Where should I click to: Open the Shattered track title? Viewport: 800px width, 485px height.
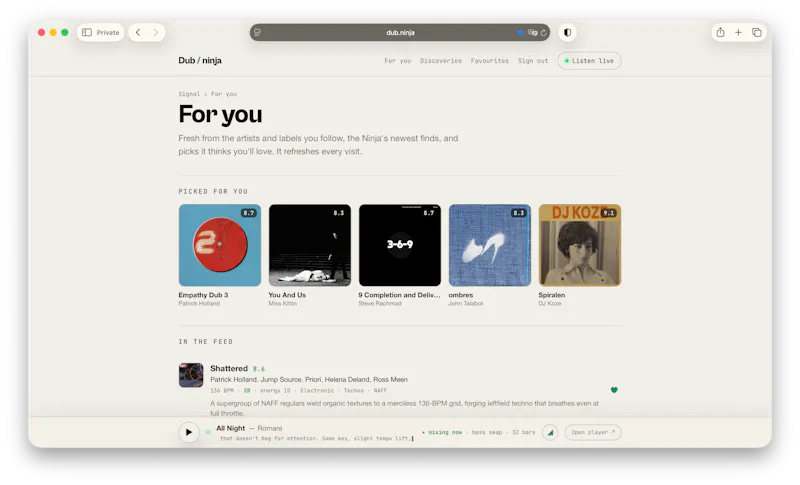229,368
